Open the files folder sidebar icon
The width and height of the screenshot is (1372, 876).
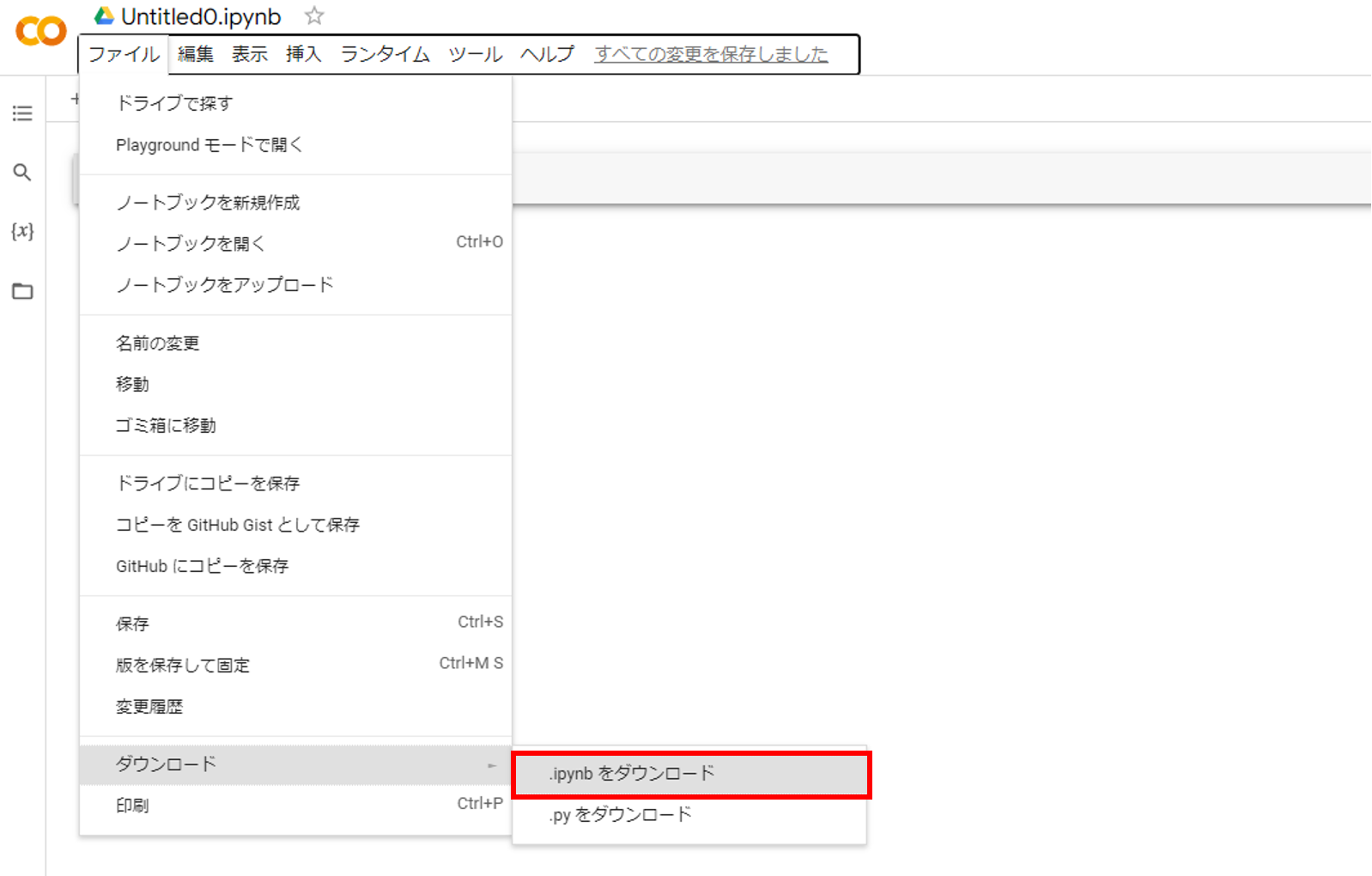pos(22,291)
